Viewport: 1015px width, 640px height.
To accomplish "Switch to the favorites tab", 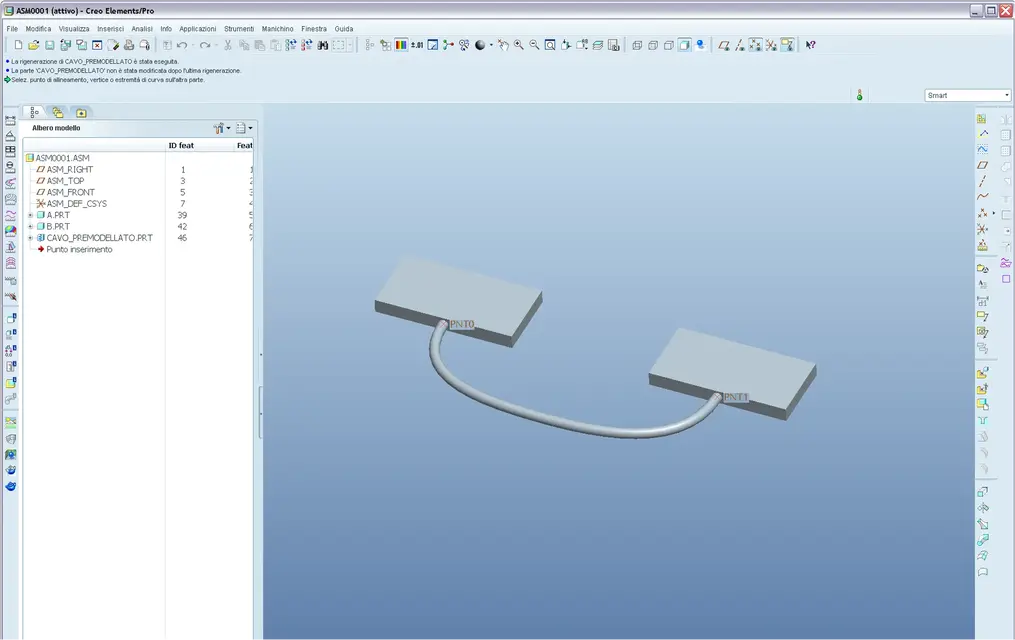I will click(x=81, y=113).
